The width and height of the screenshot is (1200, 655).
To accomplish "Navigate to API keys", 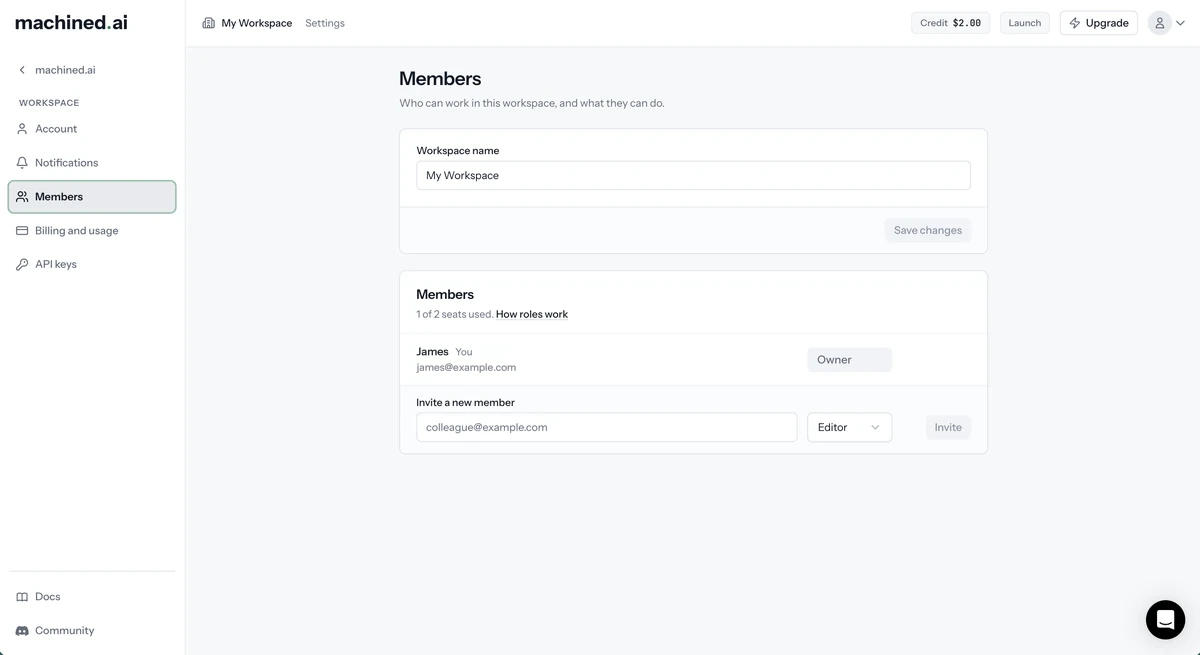I will (92, 265).
